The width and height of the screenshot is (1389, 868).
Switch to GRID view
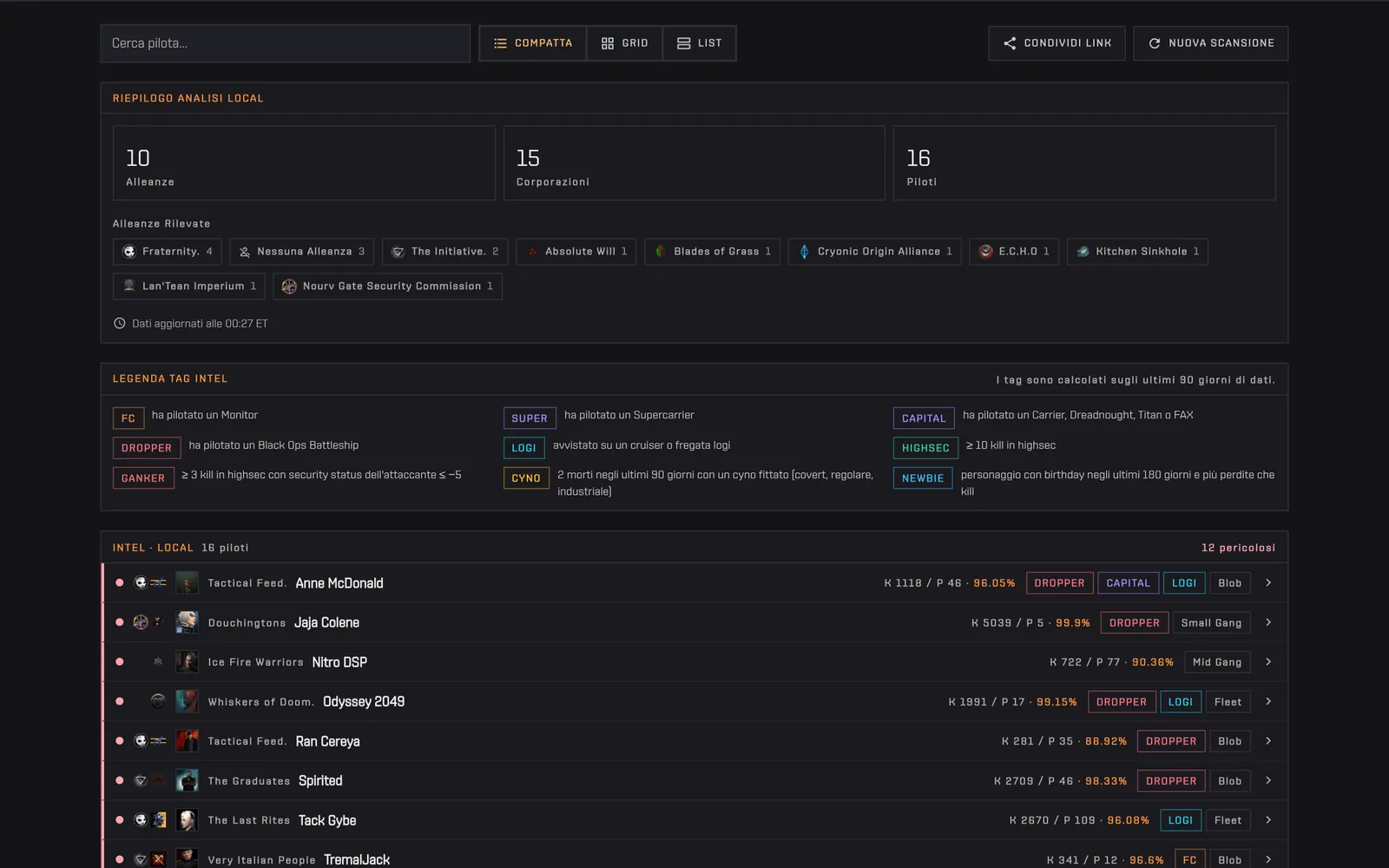(x=625, y=43)
